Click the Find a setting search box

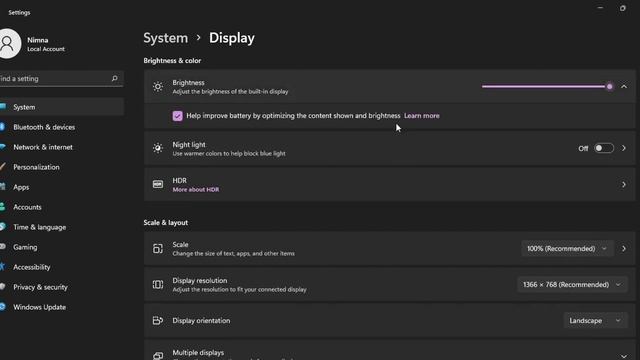click(x=61, y=78)
